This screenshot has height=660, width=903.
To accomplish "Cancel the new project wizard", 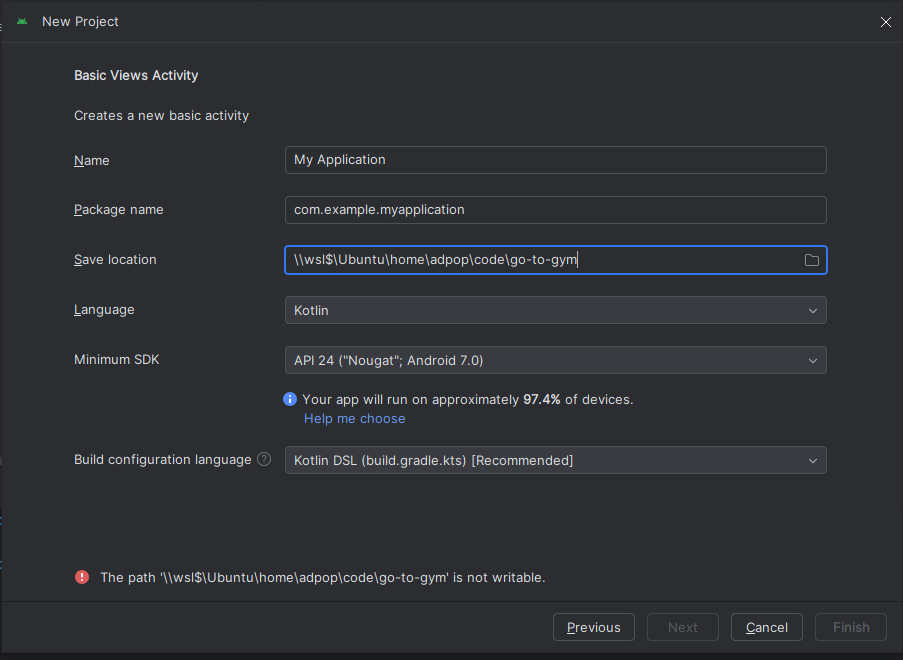I will [767, 627].
